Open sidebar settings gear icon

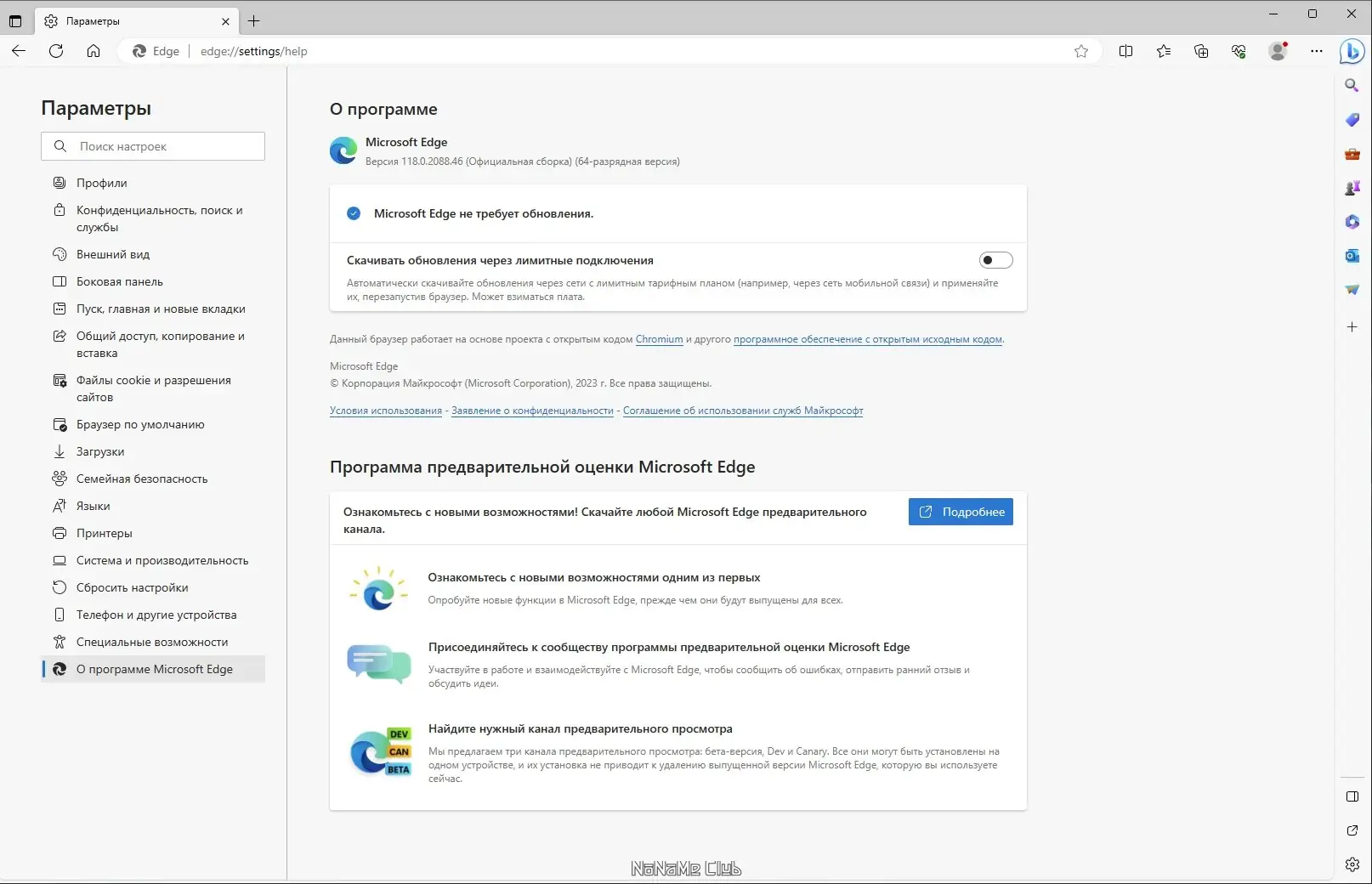coord(1352,864)
